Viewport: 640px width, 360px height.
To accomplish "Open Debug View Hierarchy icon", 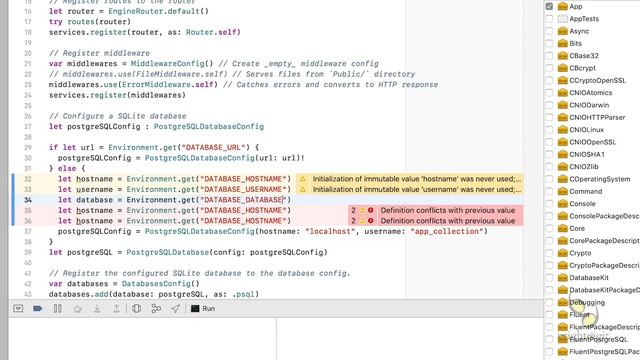I will (x=136, y=309).
